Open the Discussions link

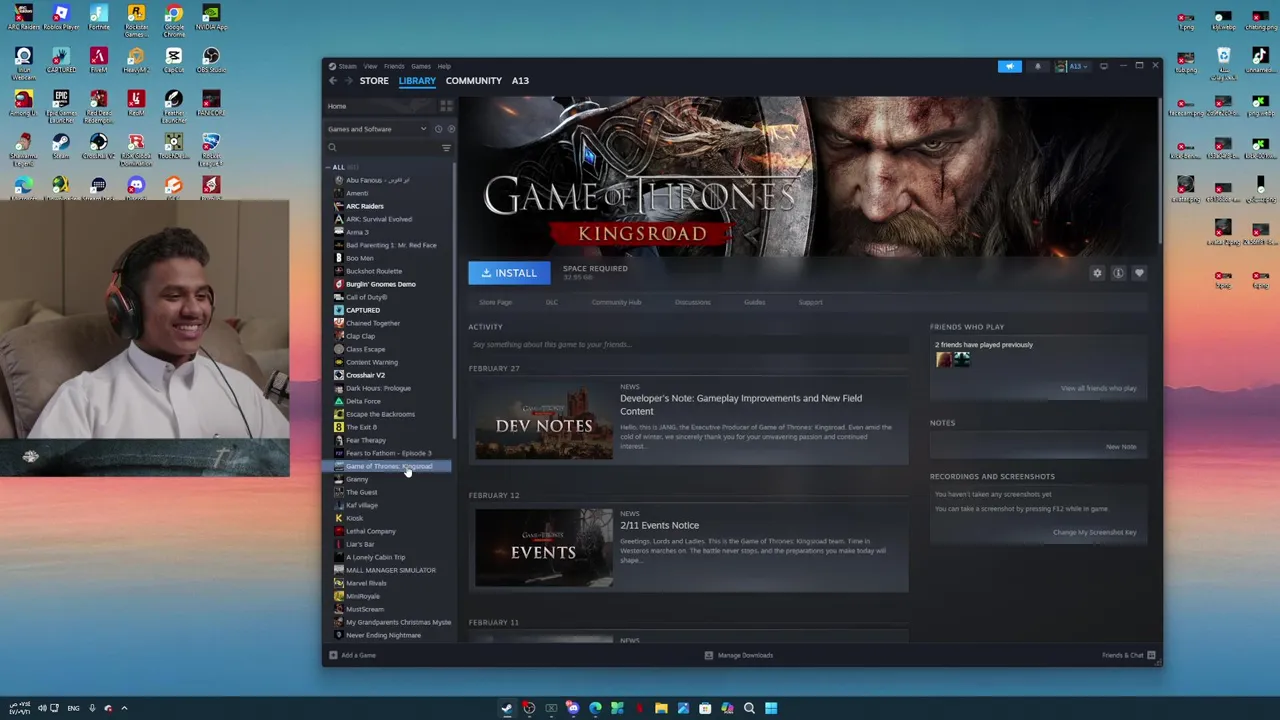pos(692,302)
